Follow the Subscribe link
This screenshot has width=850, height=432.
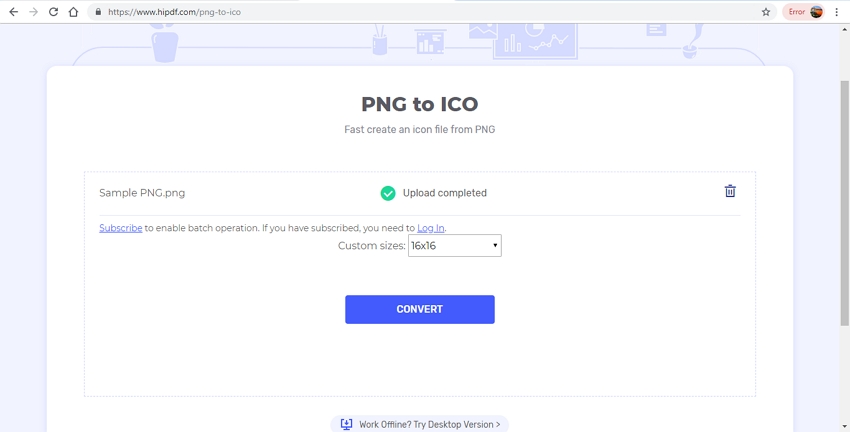click(x=120, y=228)
